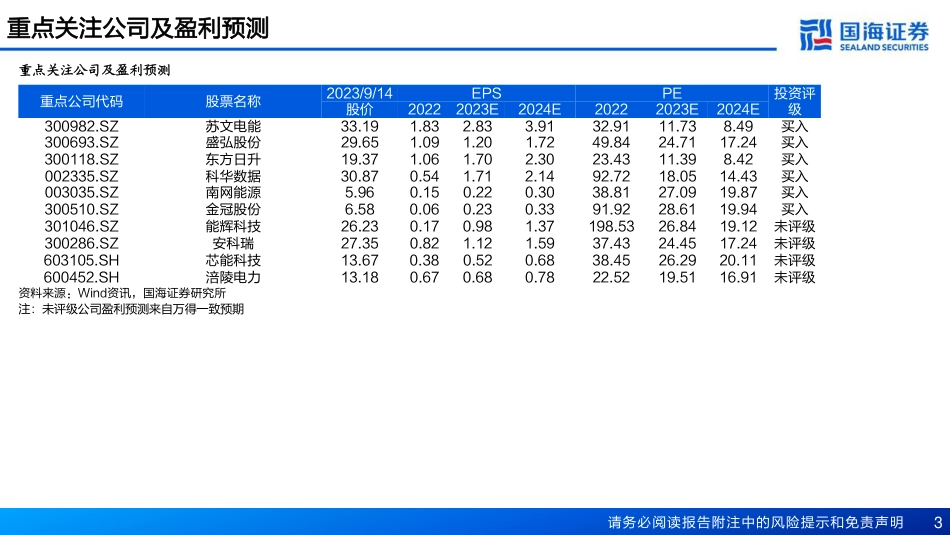Click the EPS group header
Viewport: 950px width, 535px height.
pyautogui.click(x=487, y=93)
